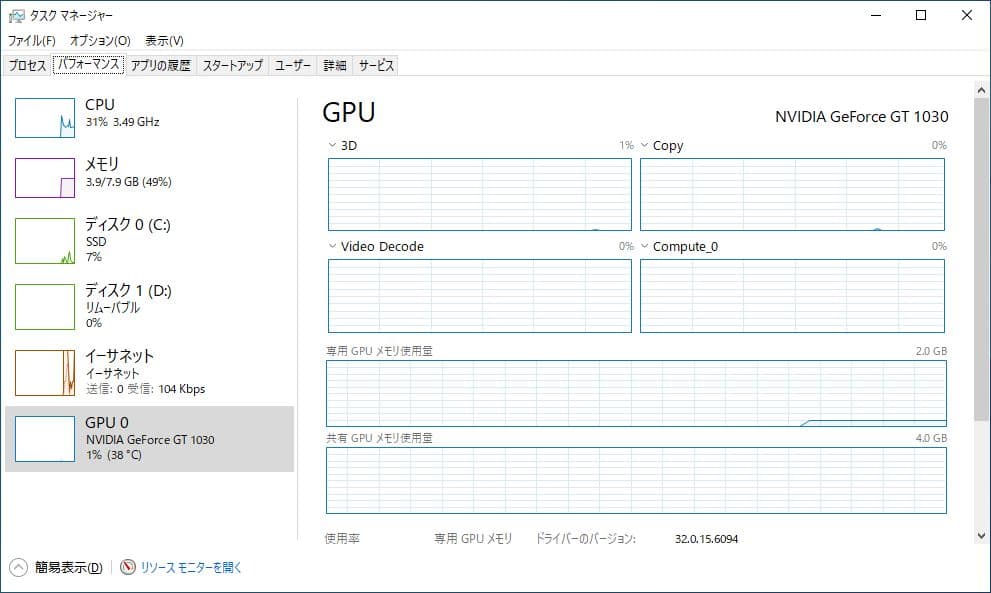Viewport: 991px width, 593px height.
Task: Click the Task Manager icon in the title bar
Action: point(17,15)
